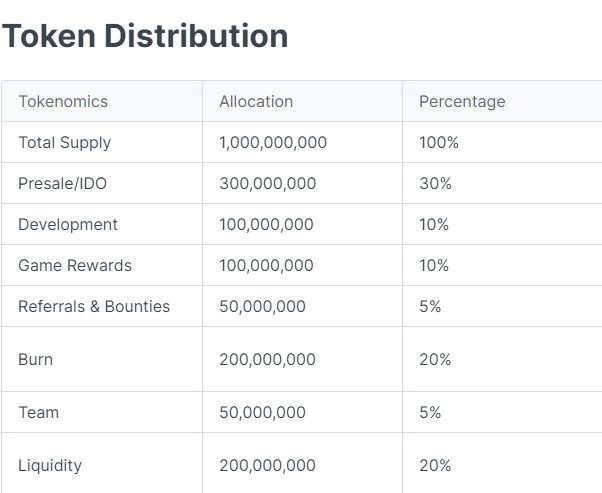The width and height of the screenshot is (602, 493).
Task: Click the 30% percentage cell
Action: click(x=435, y=183)
